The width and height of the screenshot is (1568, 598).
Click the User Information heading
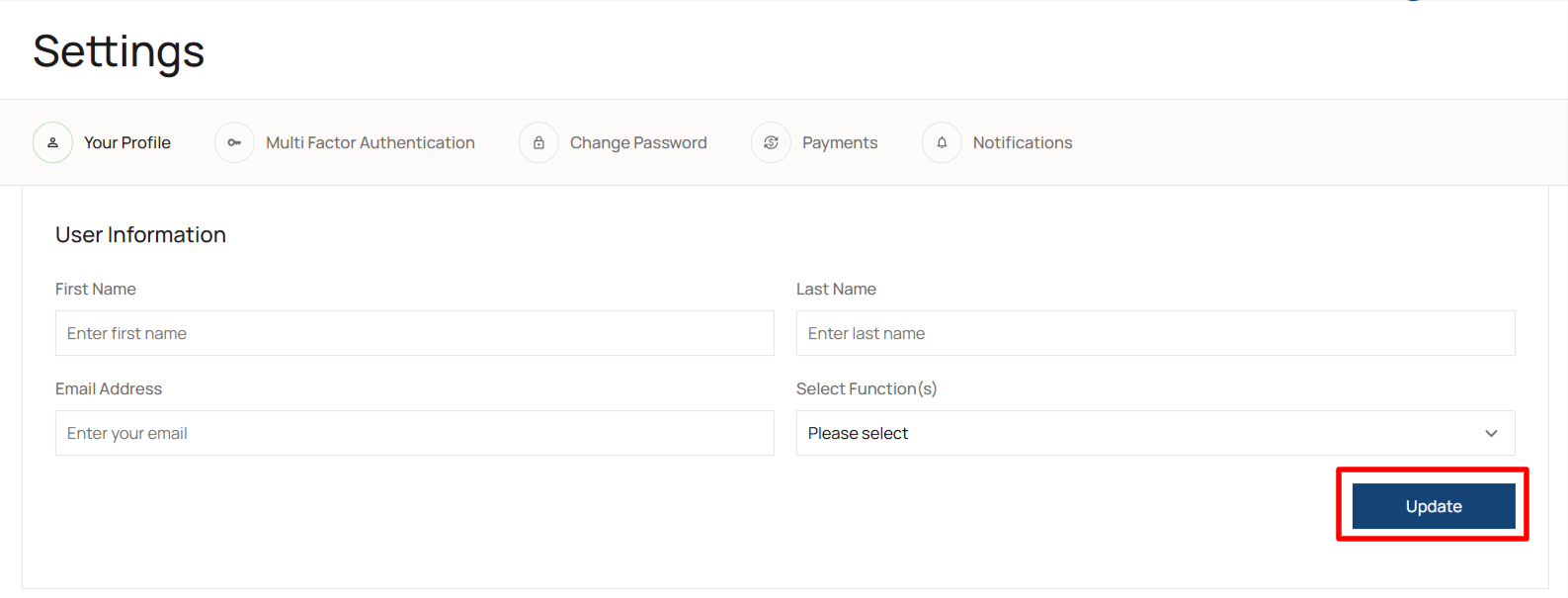pos(140,234)
